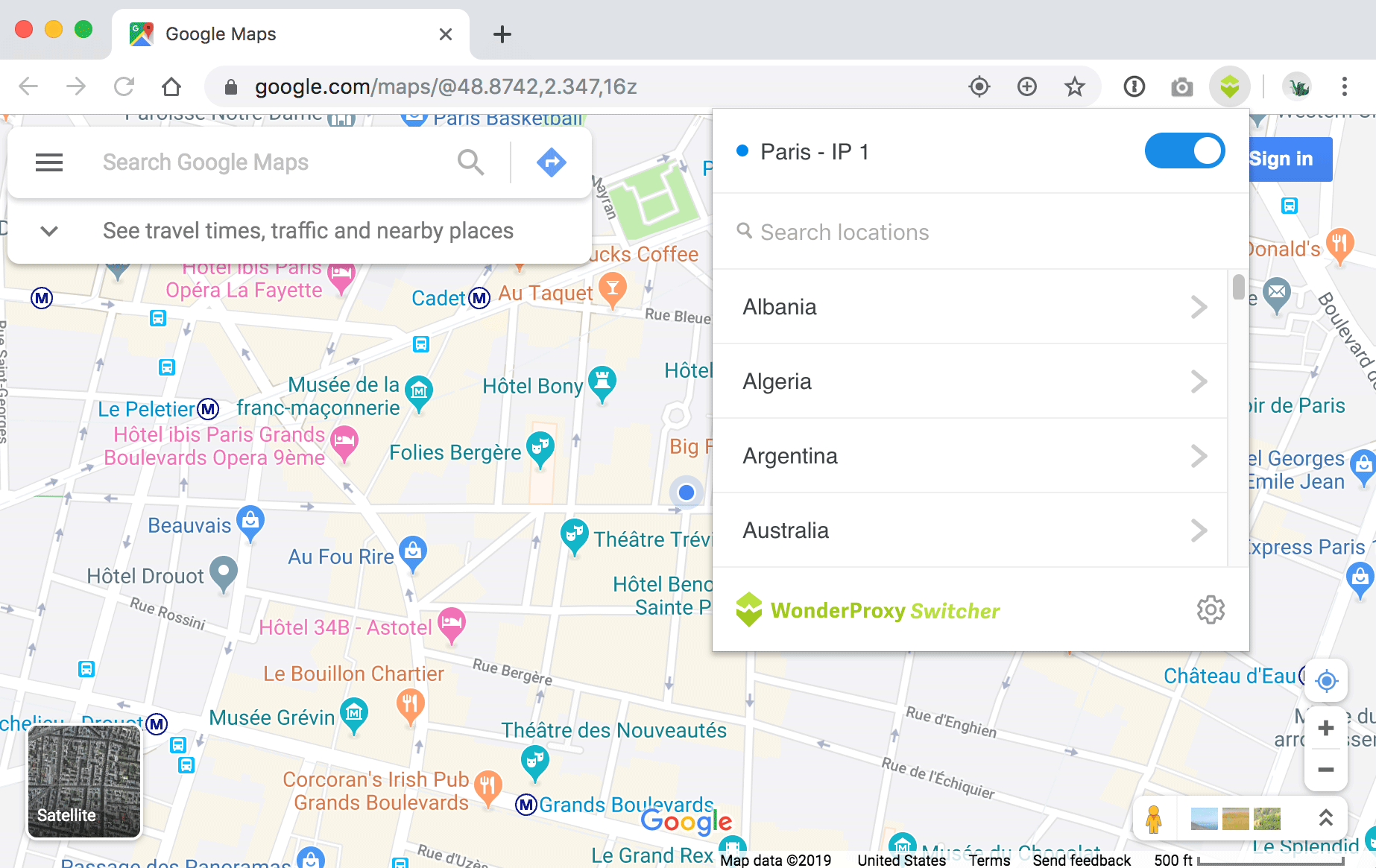The image size is (1376, 868).
Task: Click the Musée Grévin museum pin
Action: pyautogui.click(x=354, y=716)
